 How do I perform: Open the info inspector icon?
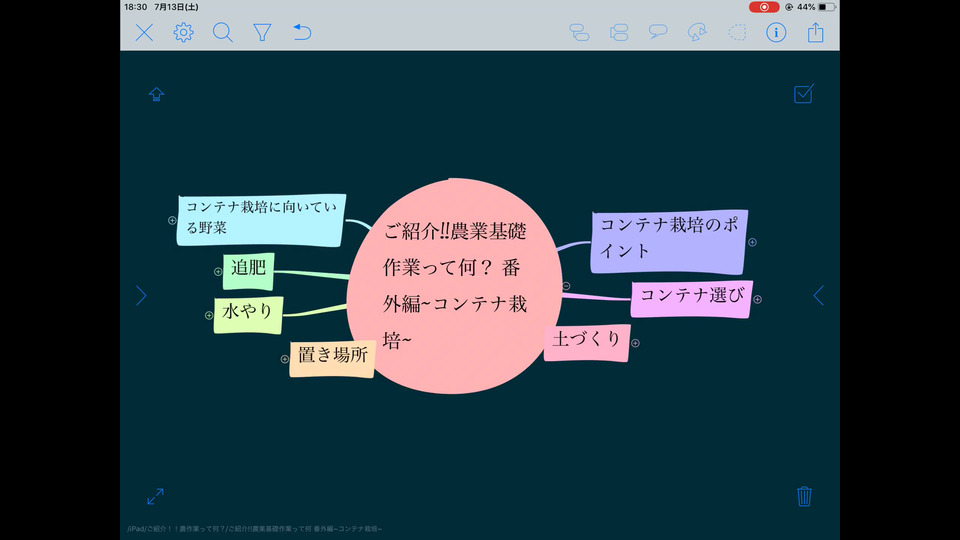tap(776, 32)
